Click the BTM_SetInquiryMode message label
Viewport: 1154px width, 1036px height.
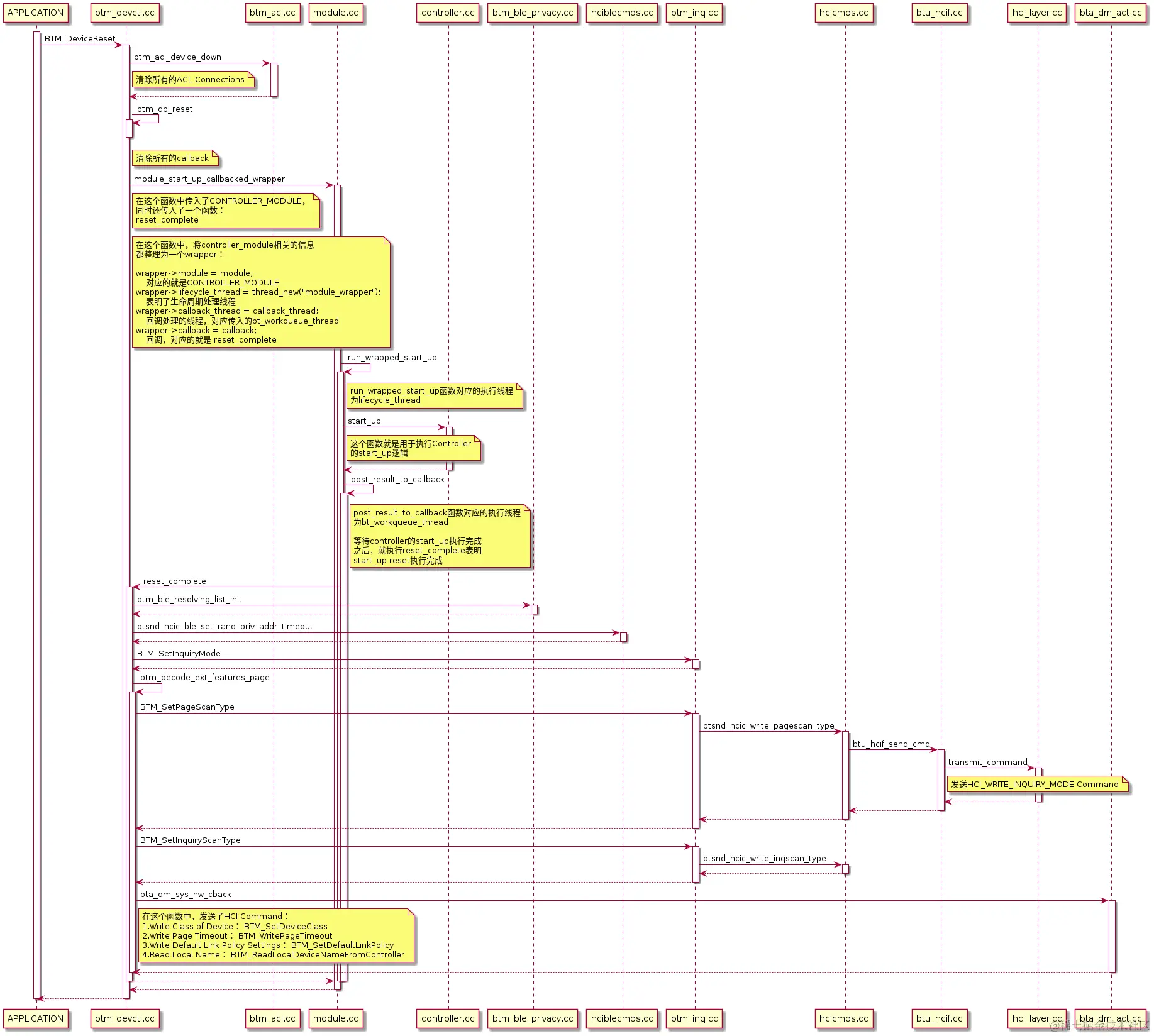click(179, 653)
